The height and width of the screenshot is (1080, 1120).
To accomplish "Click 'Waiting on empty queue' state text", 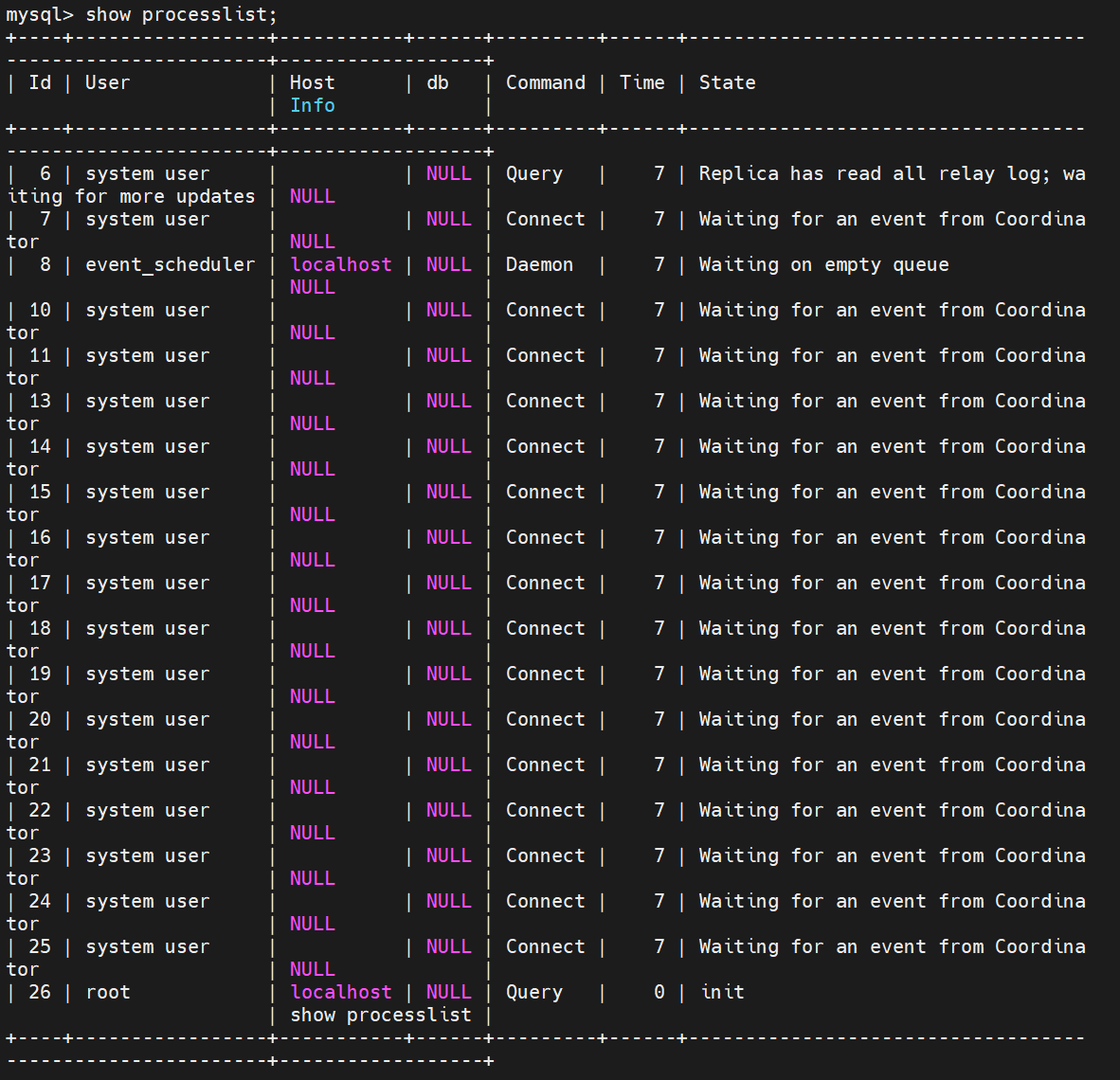I will pyautogui.click(x=823, y=265).
